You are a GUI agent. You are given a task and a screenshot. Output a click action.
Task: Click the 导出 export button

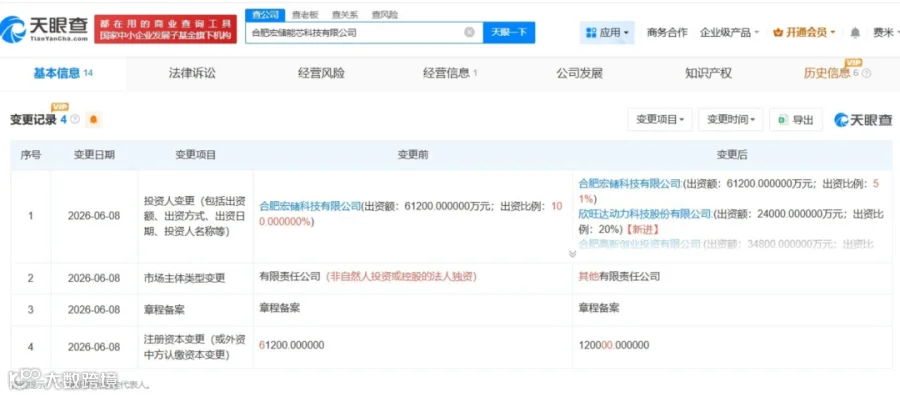pos(796,119)
